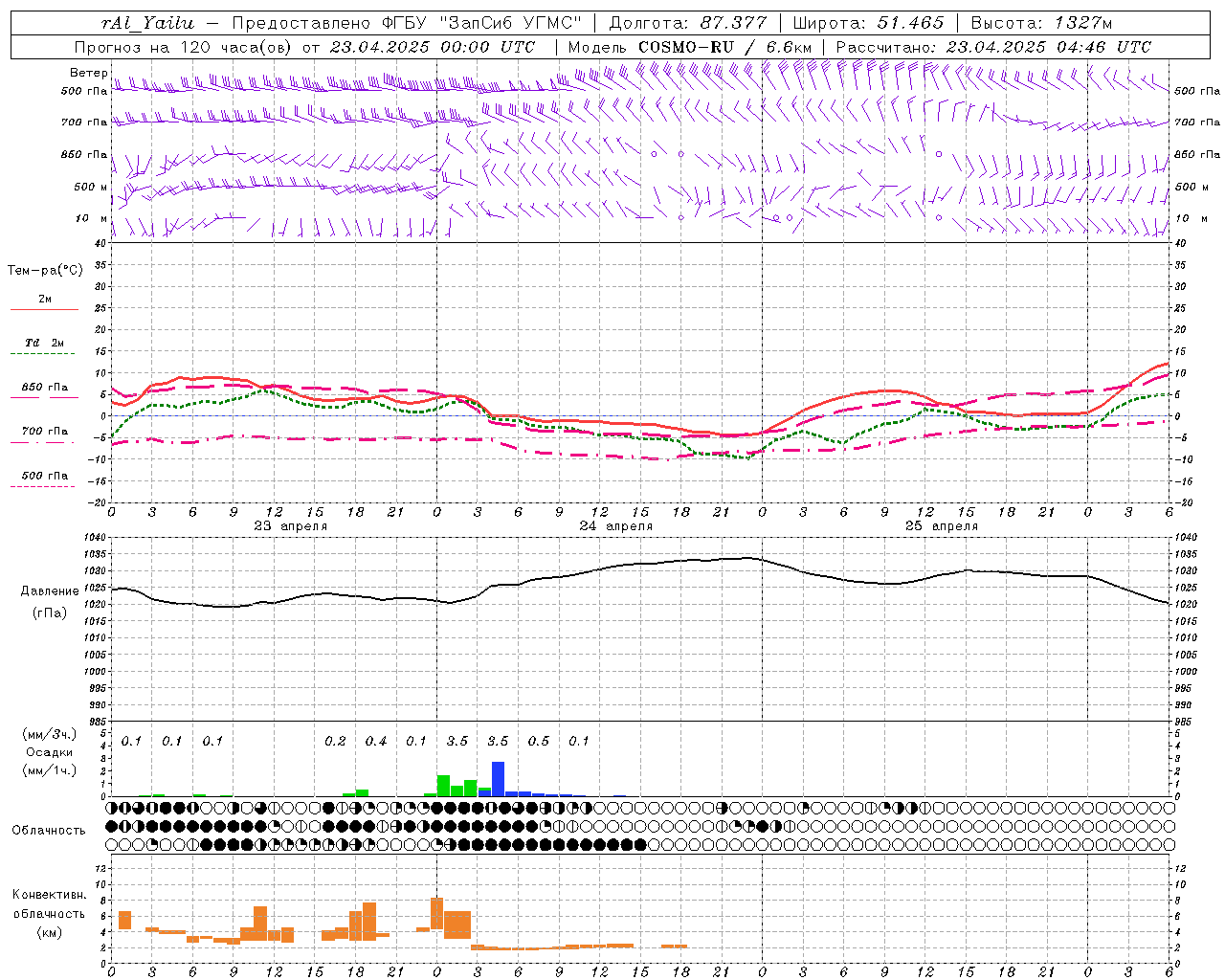Click the 0.5 precipitation value

539,742
